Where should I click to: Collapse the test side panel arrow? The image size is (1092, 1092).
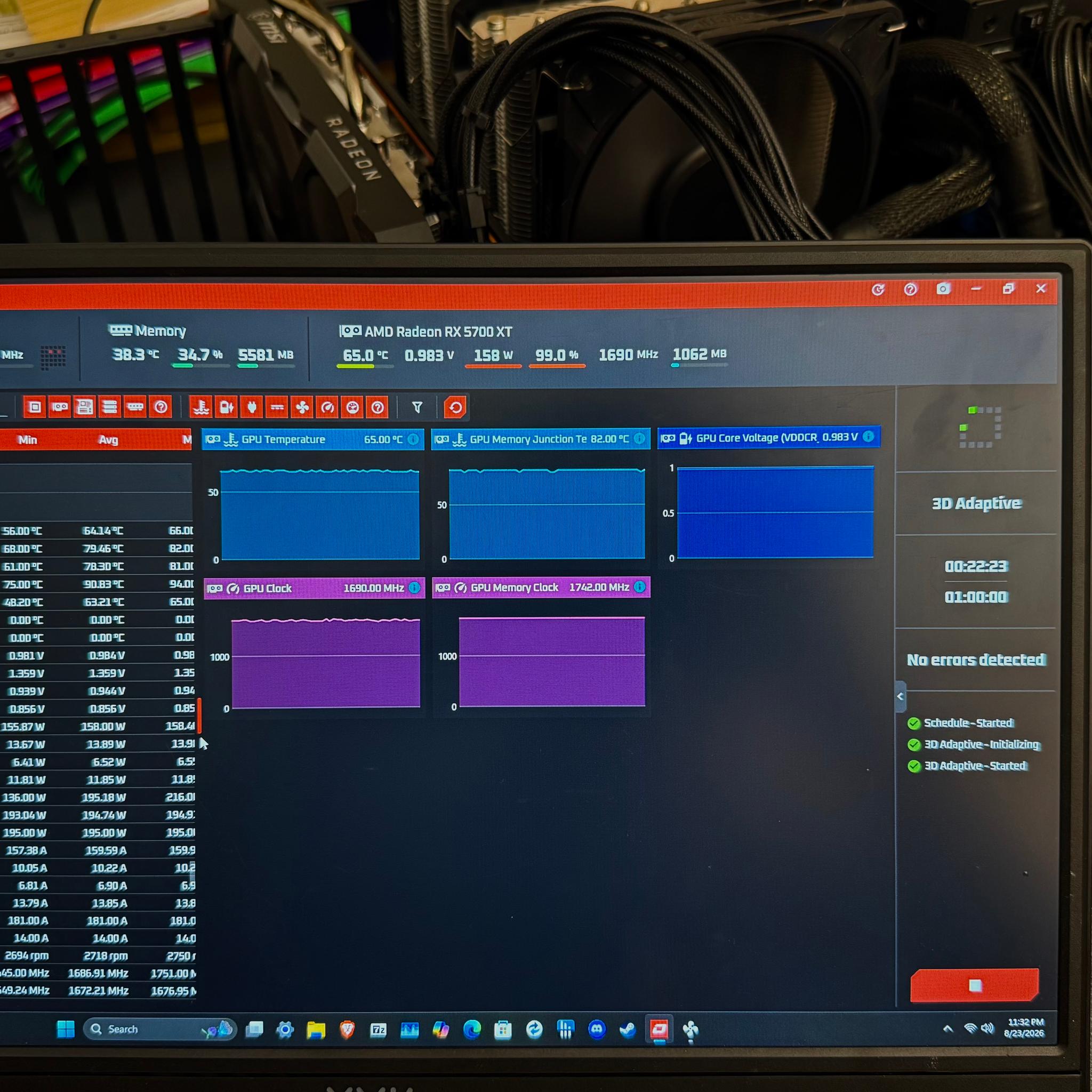pyautogui.click(x=901, y=696)
